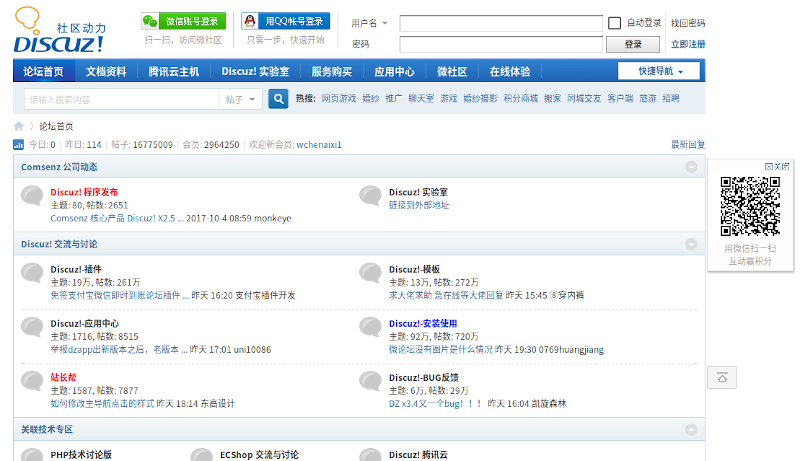This screenshot has width=800, height=461.
Task: Select the 微社区 navigation tab
Action: point(452,71)
